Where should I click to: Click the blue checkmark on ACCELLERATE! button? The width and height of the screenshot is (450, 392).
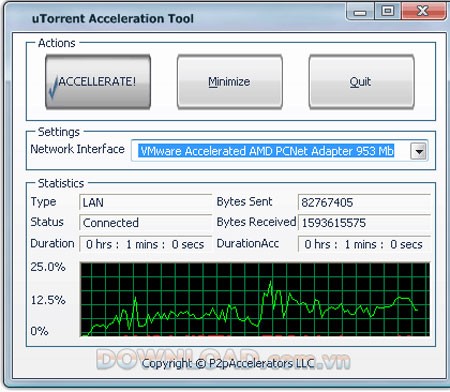(x=53, y=87)
